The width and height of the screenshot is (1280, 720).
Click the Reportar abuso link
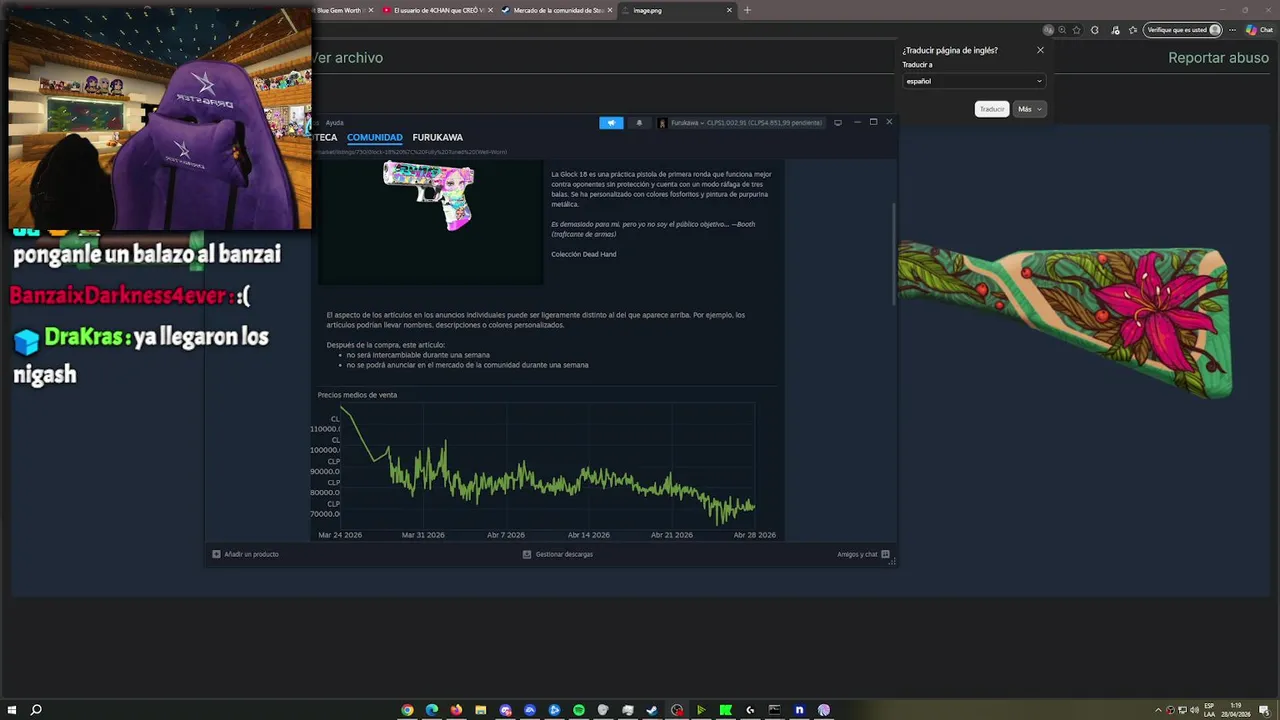(1218, 58)
